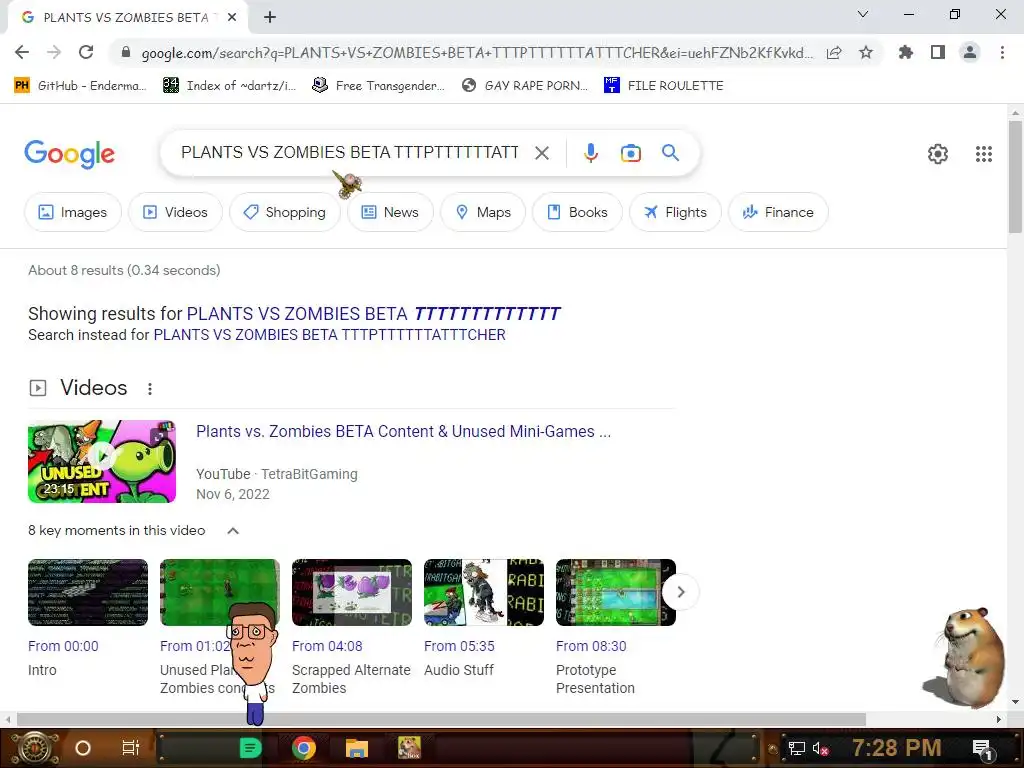Click inside the Google search field
Viewport: 1024px width, 768px height.
click(349, 153)
